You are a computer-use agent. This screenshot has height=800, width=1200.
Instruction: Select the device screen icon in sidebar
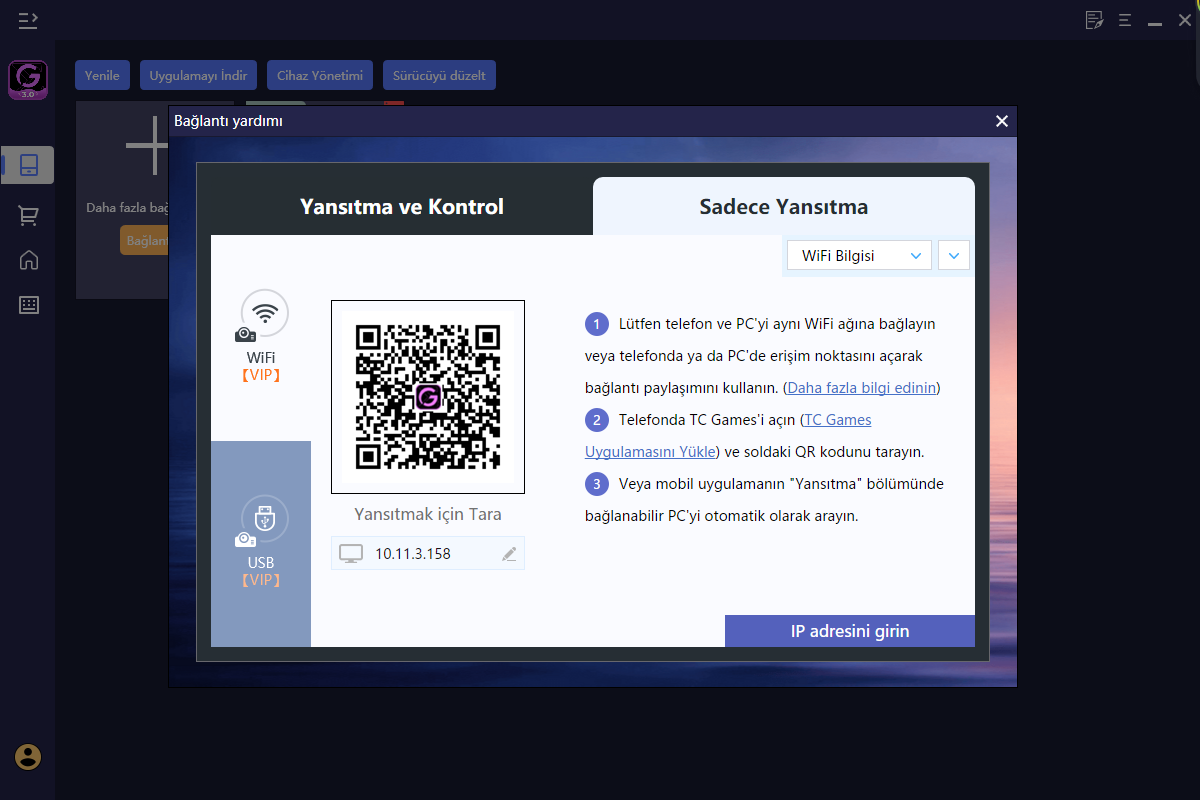coord(29,165)
